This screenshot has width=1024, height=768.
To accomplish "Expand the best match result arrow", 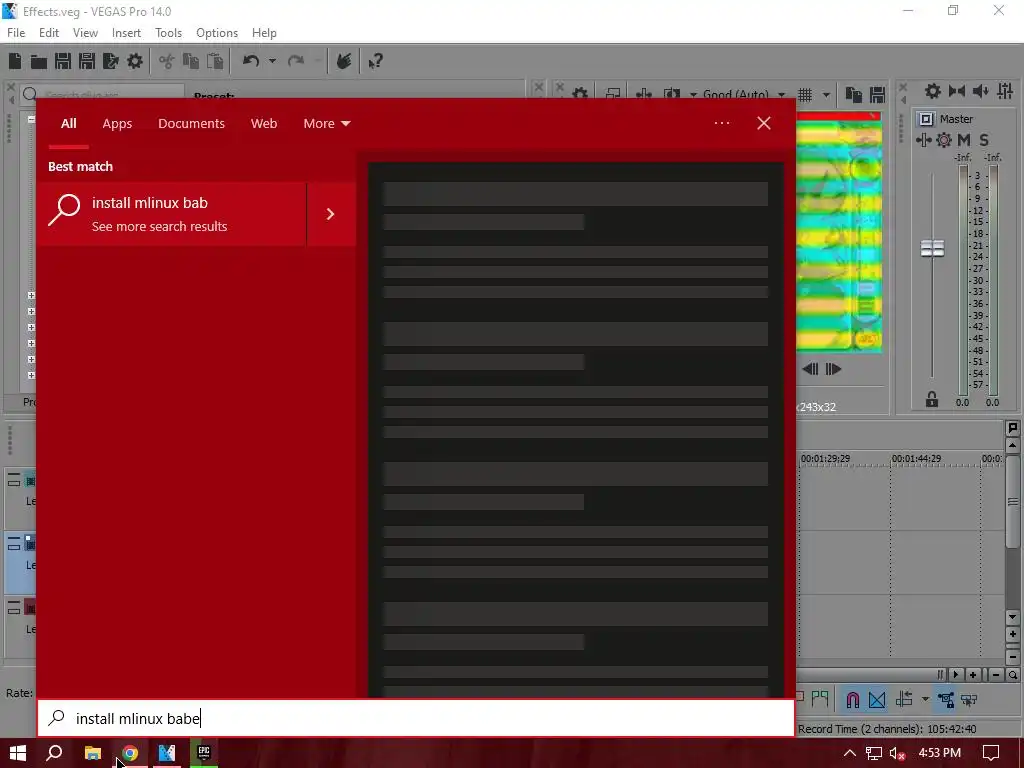I will click(x=331, y=214).
